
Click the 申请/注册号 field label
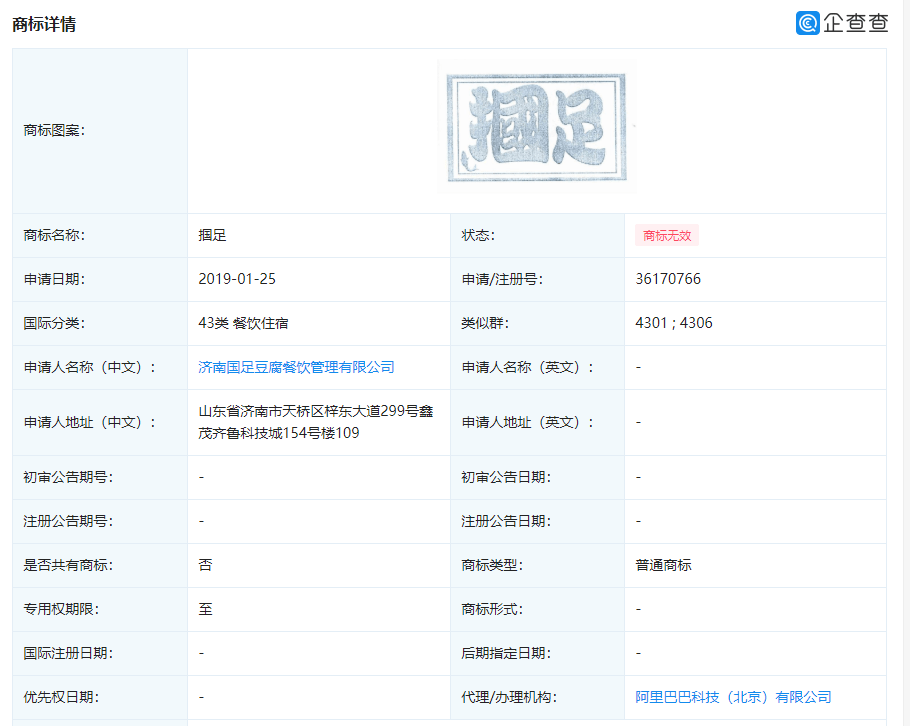pos(502,279)
